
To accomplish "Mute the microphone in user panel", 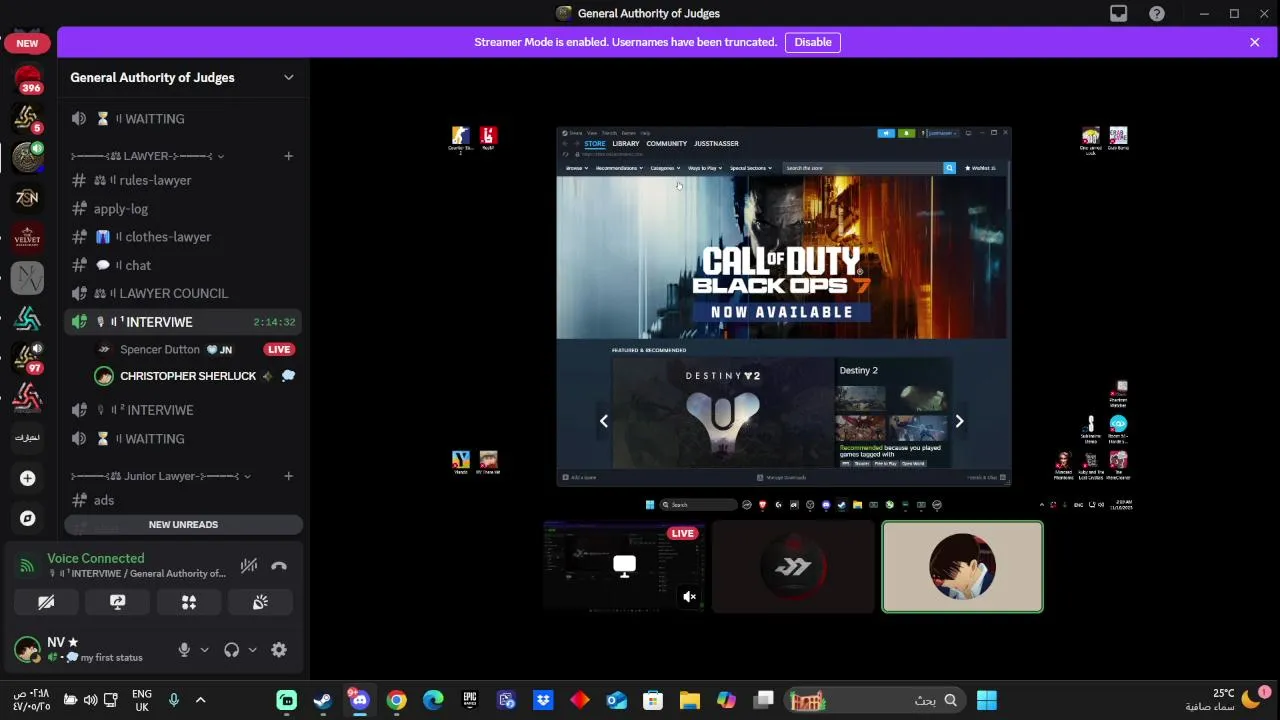I will pos(184,650).
